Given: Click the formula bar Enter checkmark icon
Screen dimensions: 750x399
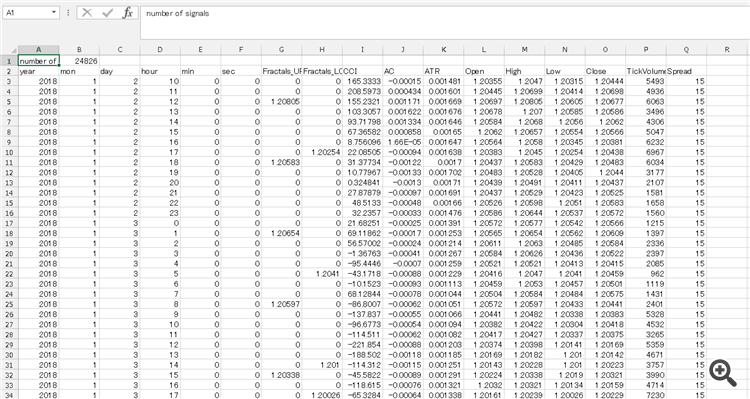Looking at the screenshot, I should [x=108, y=13].
